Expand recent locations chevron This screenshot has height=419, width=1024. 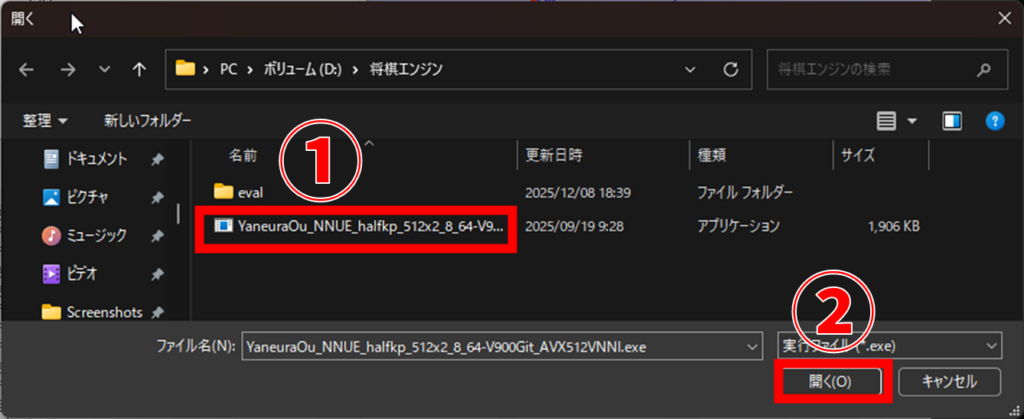pos(102,70)
